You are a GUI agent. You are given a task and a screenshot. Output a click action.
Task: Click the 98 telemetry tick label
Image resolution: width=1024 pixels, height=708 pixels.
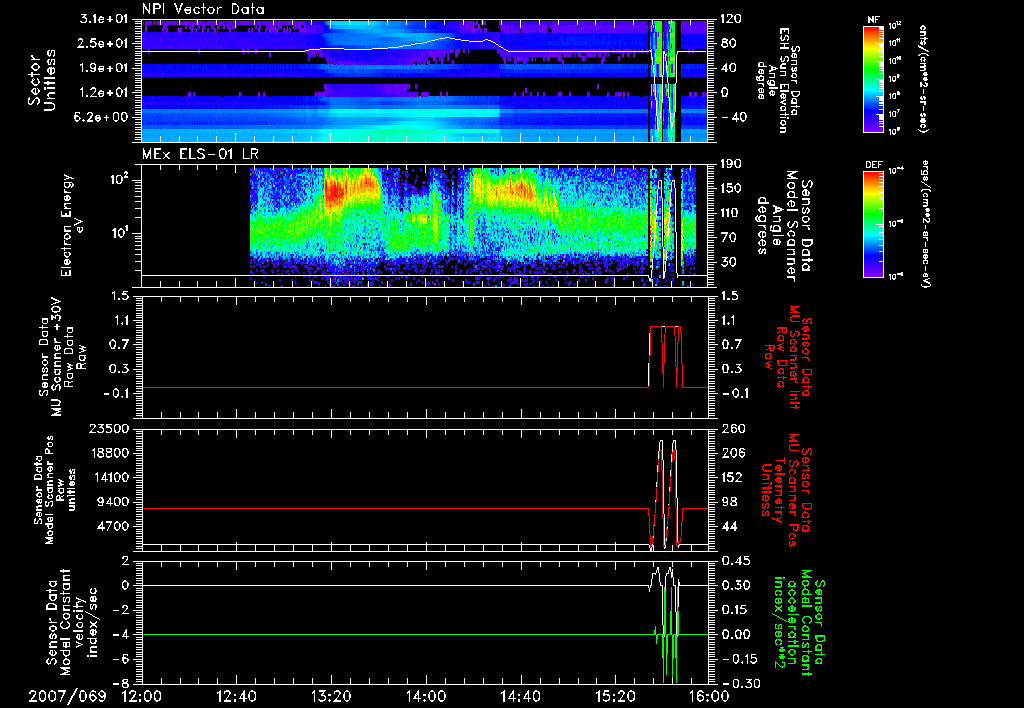coord(728,502)
